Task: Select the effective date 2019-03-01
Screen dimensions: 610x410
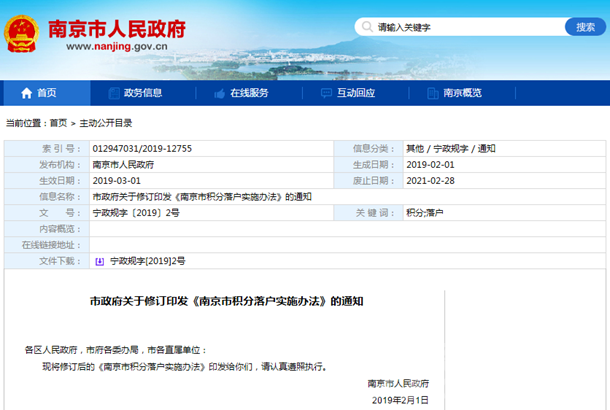Action: click(x=117, y=181)
